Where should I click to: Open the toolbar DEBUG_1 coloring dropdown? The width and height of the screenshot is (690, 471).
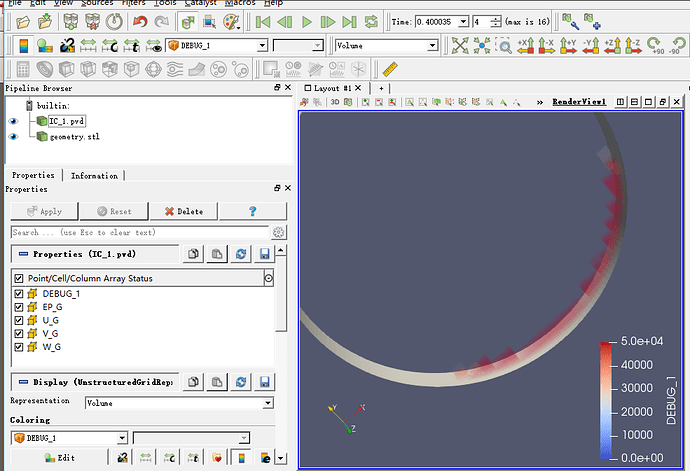pos(216,45)
